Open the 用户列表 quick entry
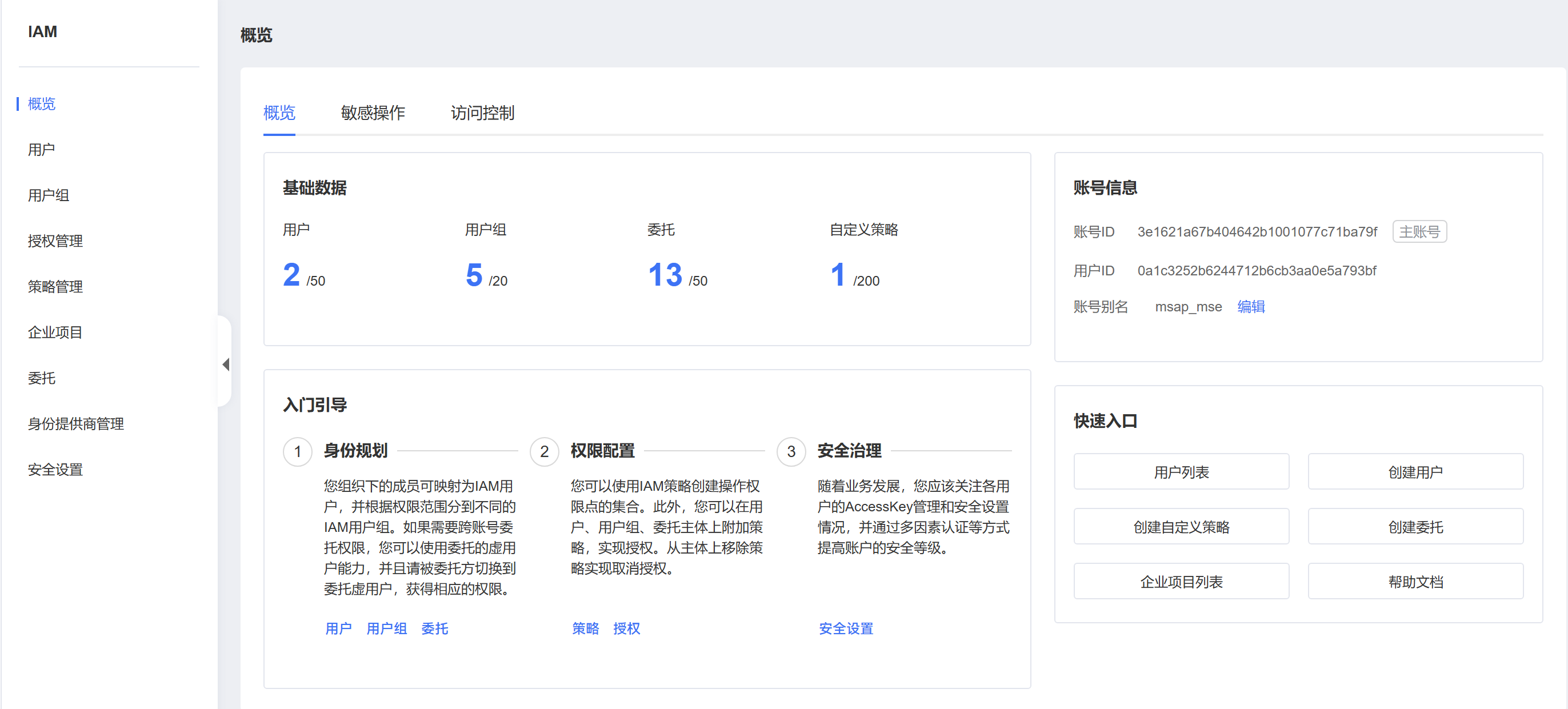This screenshot has height=709, width=1568. [x=1182, y=472]
